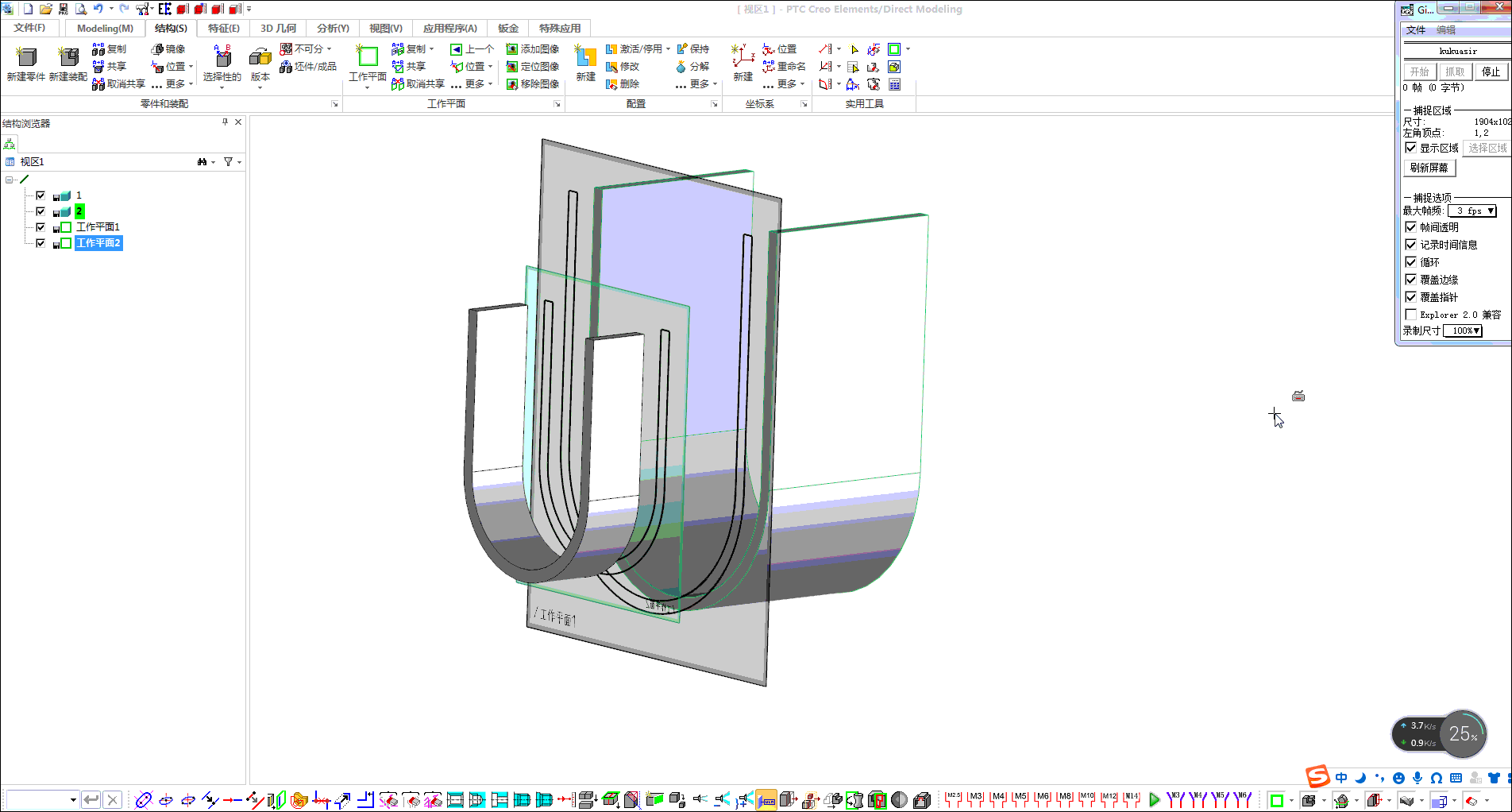Toggle 显示区域 checkbox in capture window
The width and height of the screenshot is (1512, 812).
pyautogui.click(x=1411, y=148)
